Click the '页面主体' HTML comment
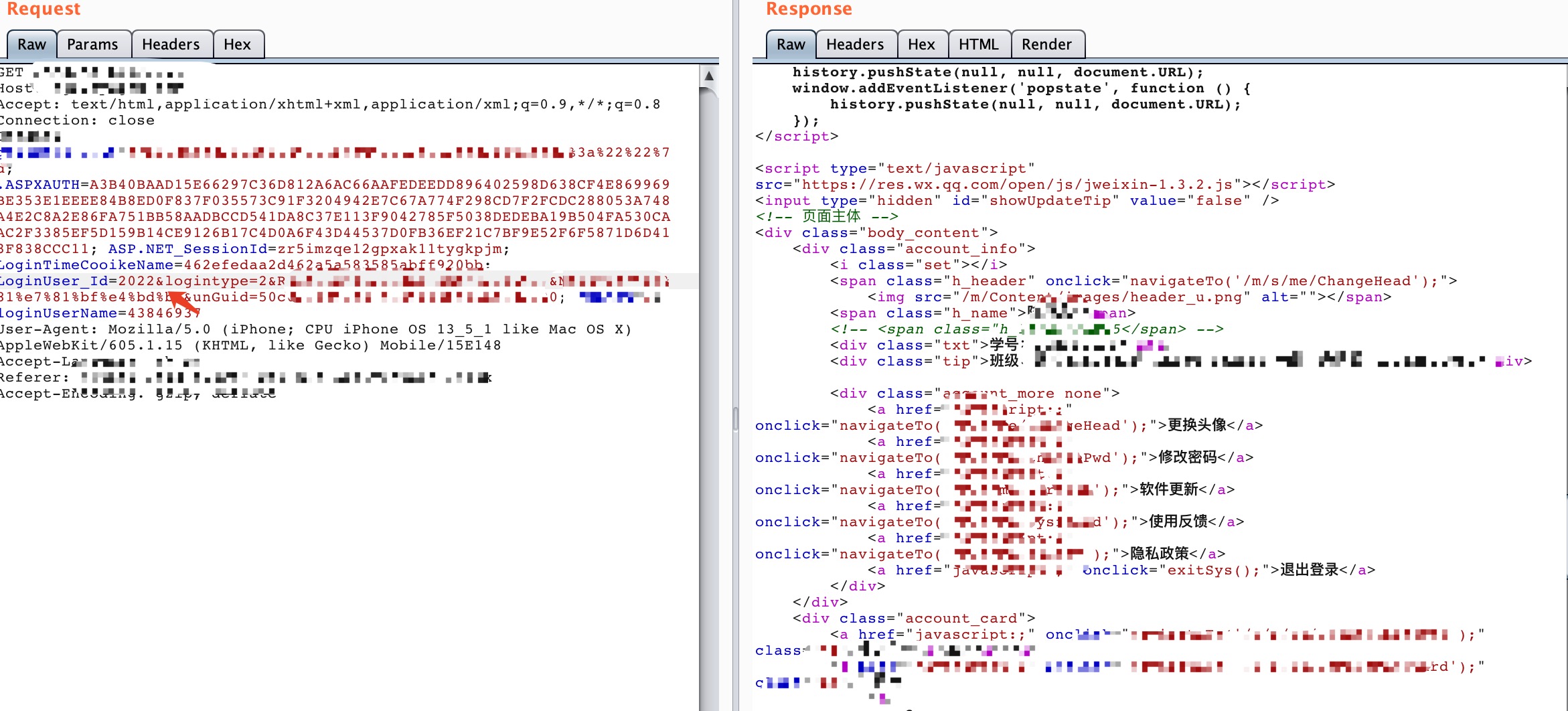1568x711 pixels. coord(827,216)
